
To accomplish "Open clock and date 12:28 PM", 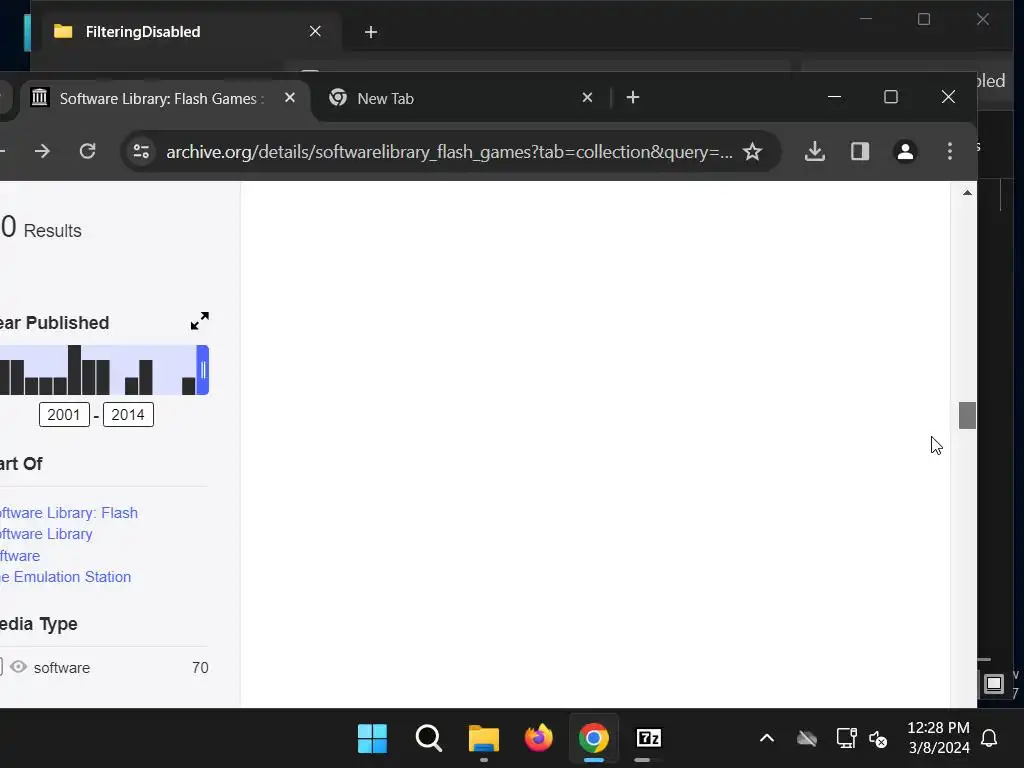I will 938,738.
